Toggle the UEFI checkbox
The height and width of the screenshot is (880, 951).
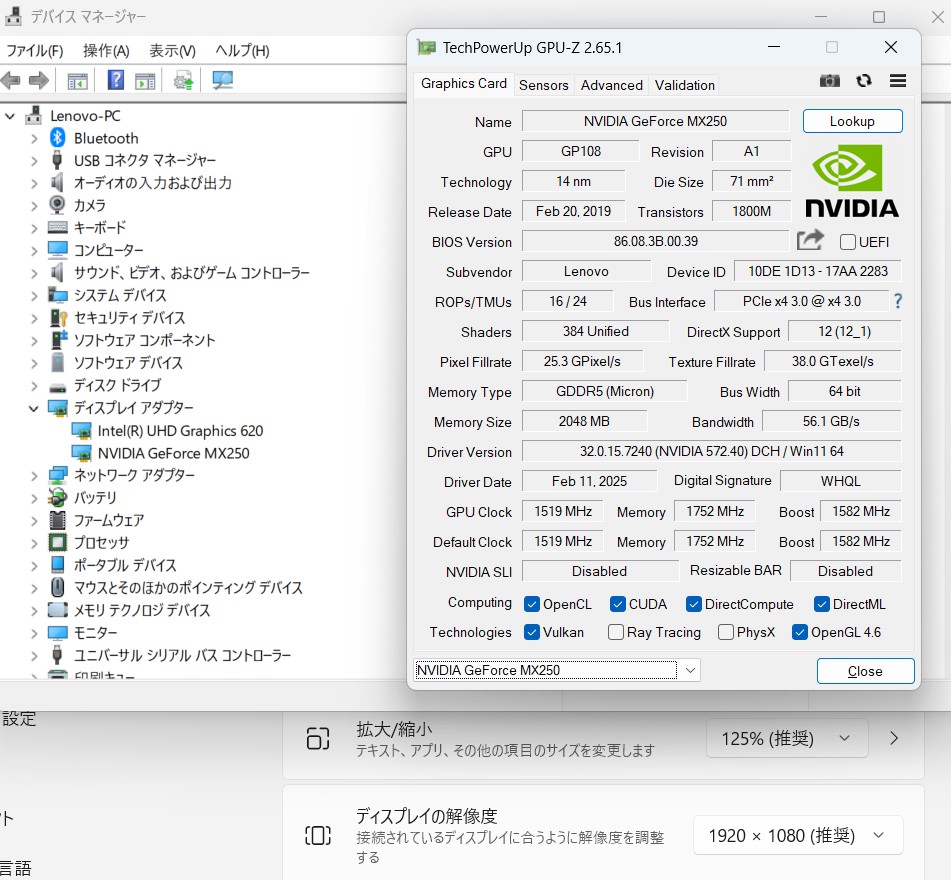[847, 242]
